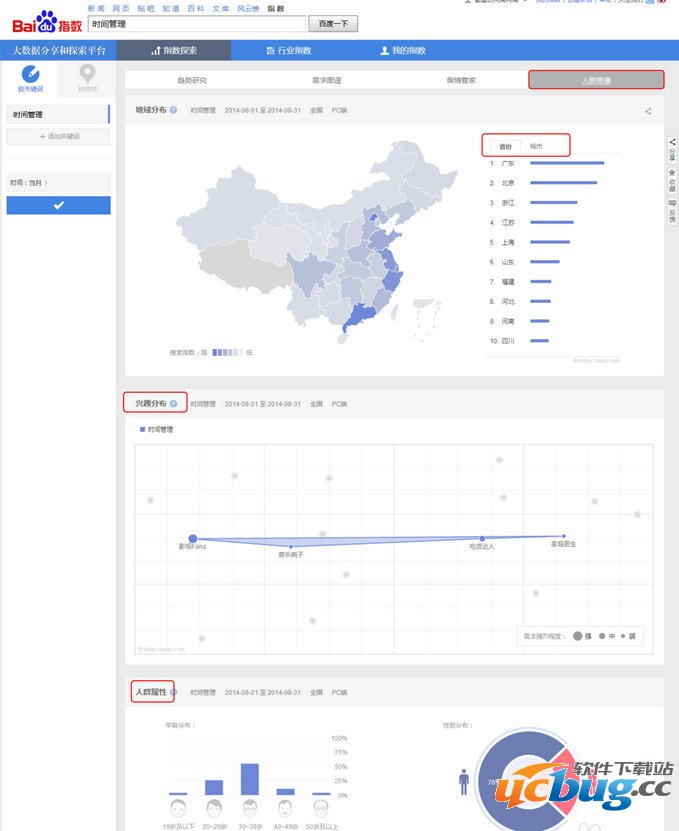Click the 收藏 star side button
The height and width of the screenshot is (831, 679).
click(671, 181)
